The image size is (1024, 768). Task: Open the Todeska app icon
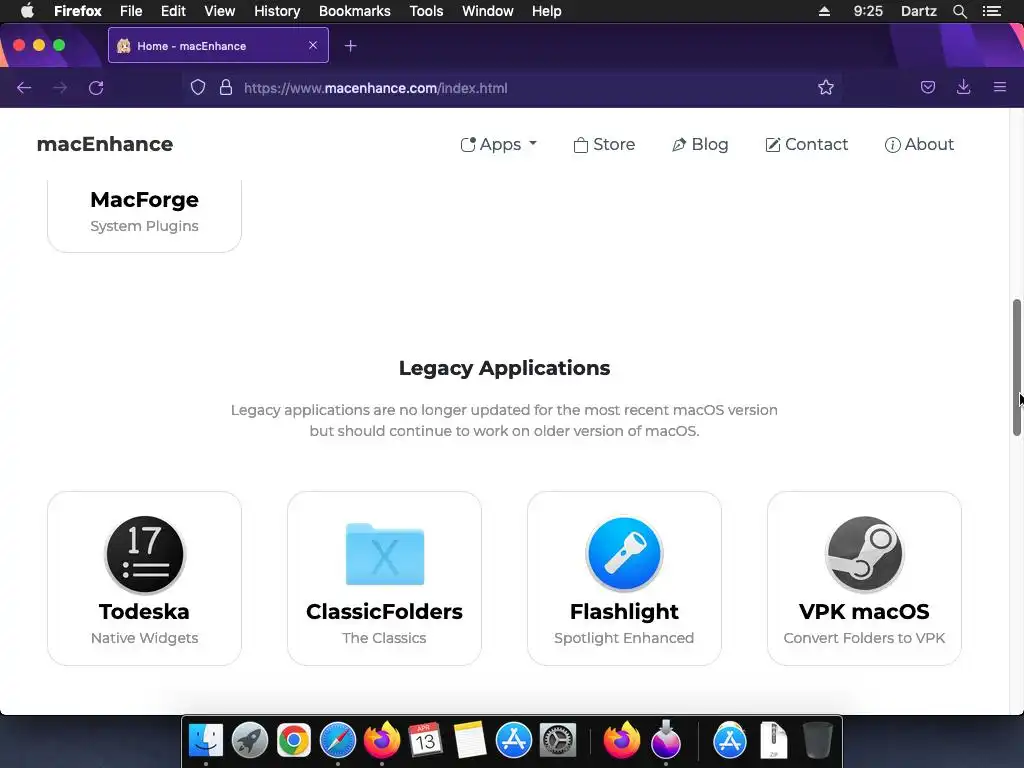[145, 554]
